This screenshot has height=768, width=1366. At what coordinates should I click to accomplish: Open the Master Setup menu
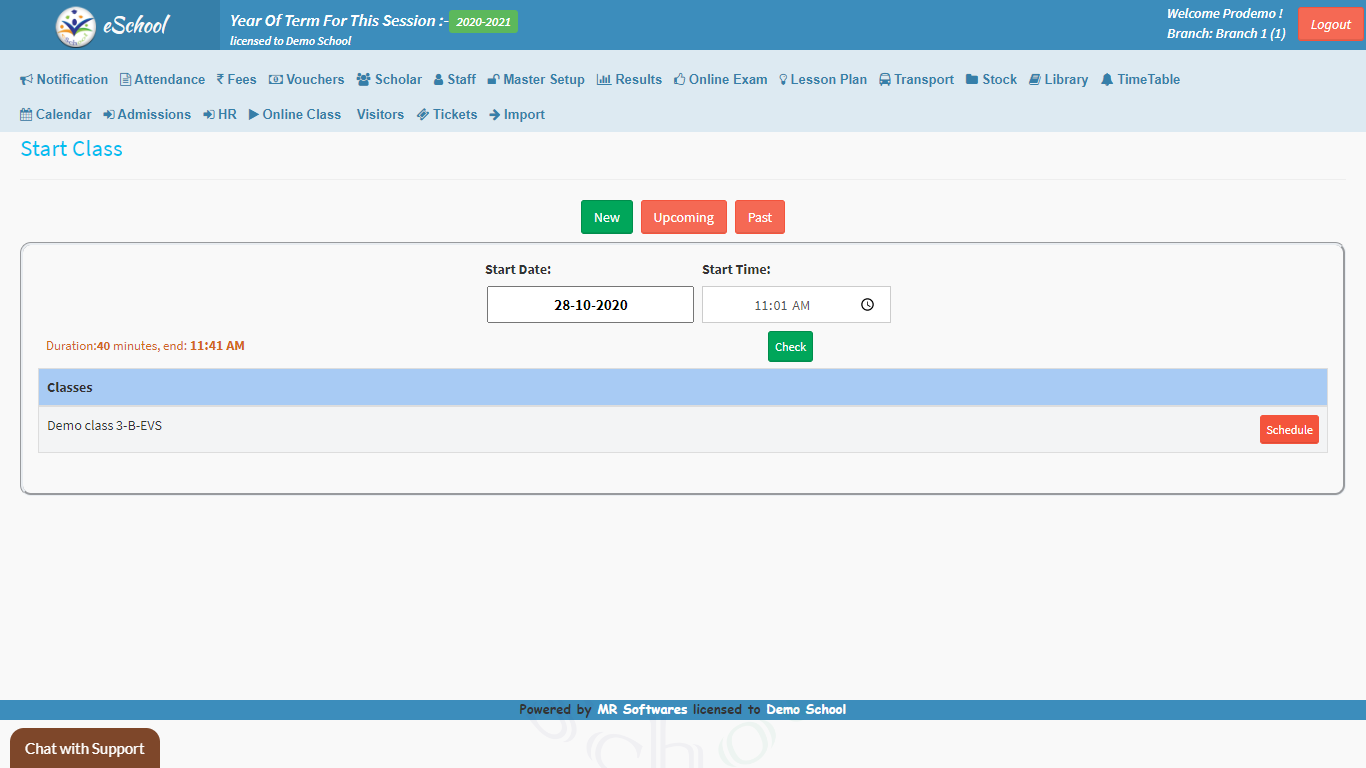pyautogui.click(x=536, y=80)
